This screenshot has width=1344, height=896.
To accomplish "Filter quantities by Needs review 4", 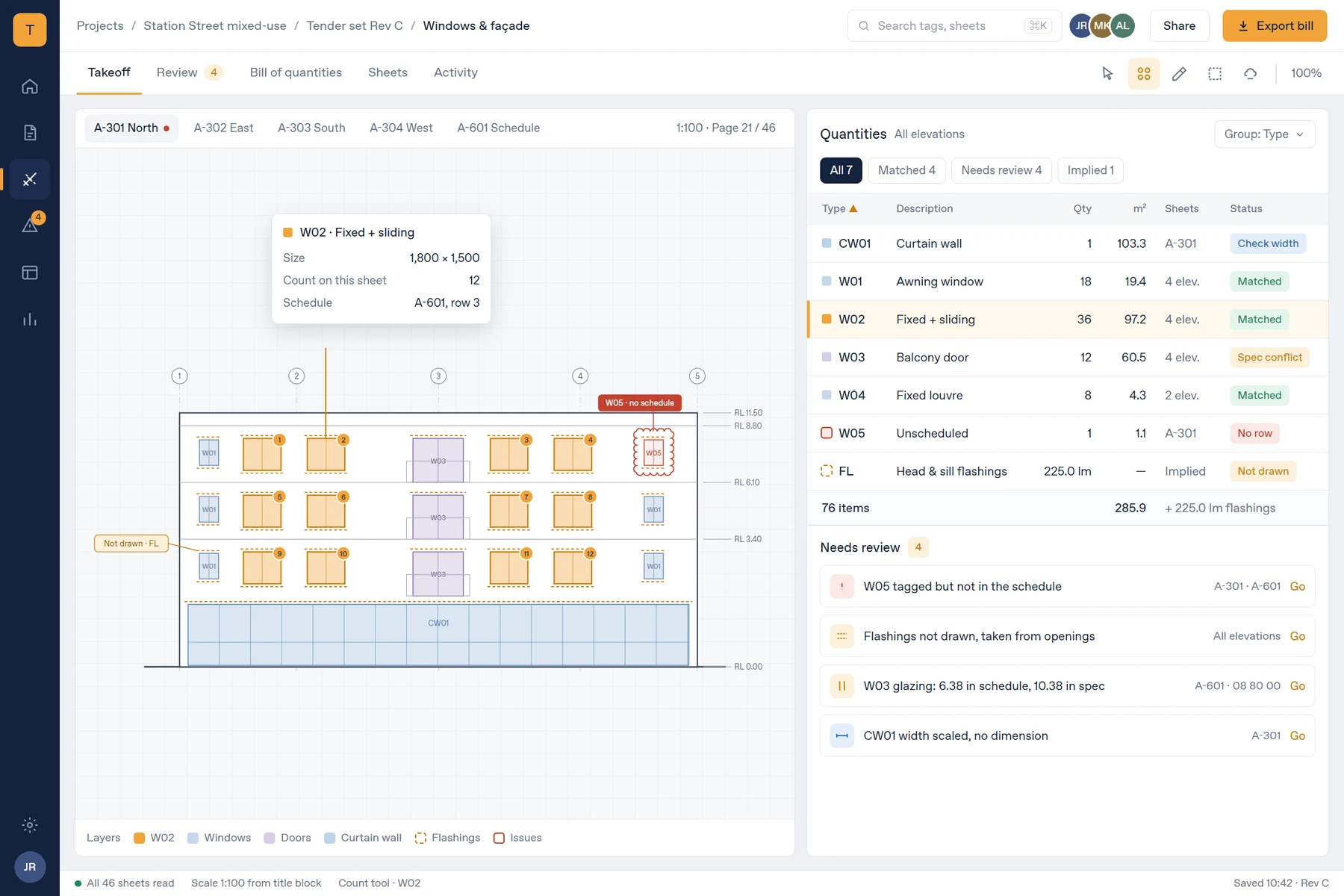I will [x=1001, y=170].
